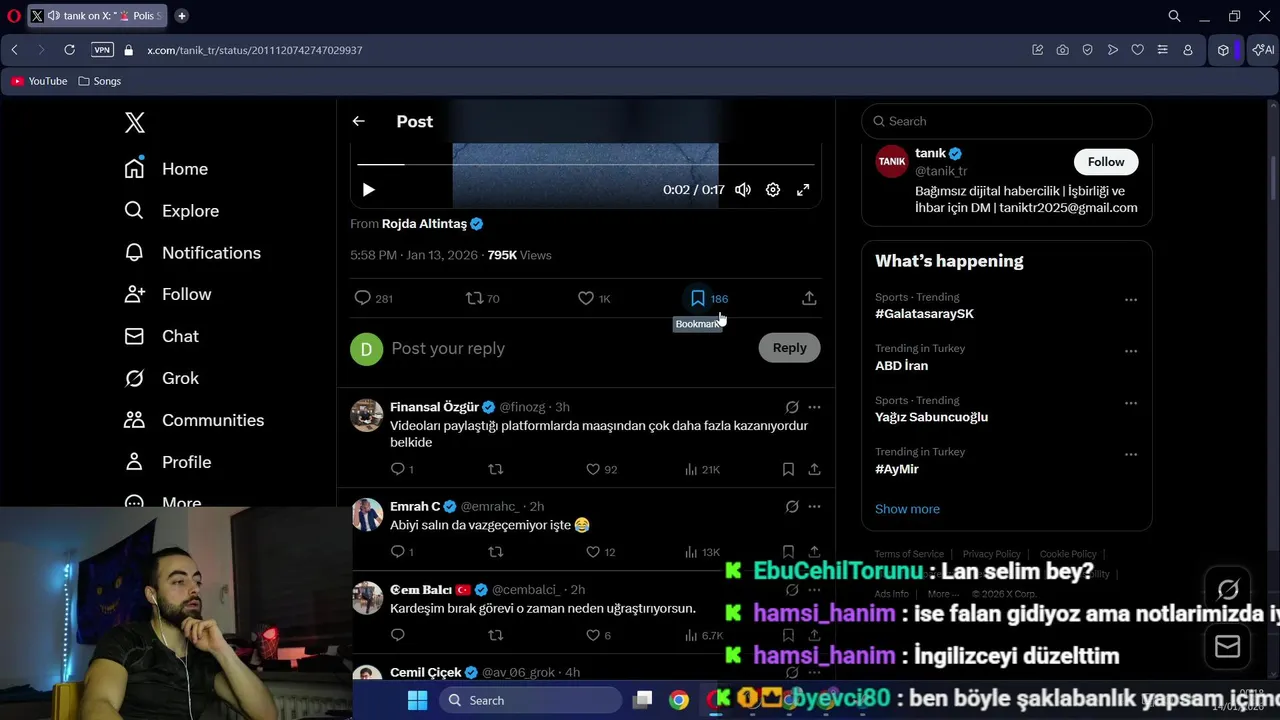The width and height of the screenshot is (1280, 720).
Task: Open the Opera snapshot camera tool
Action: pos(1062,50)
